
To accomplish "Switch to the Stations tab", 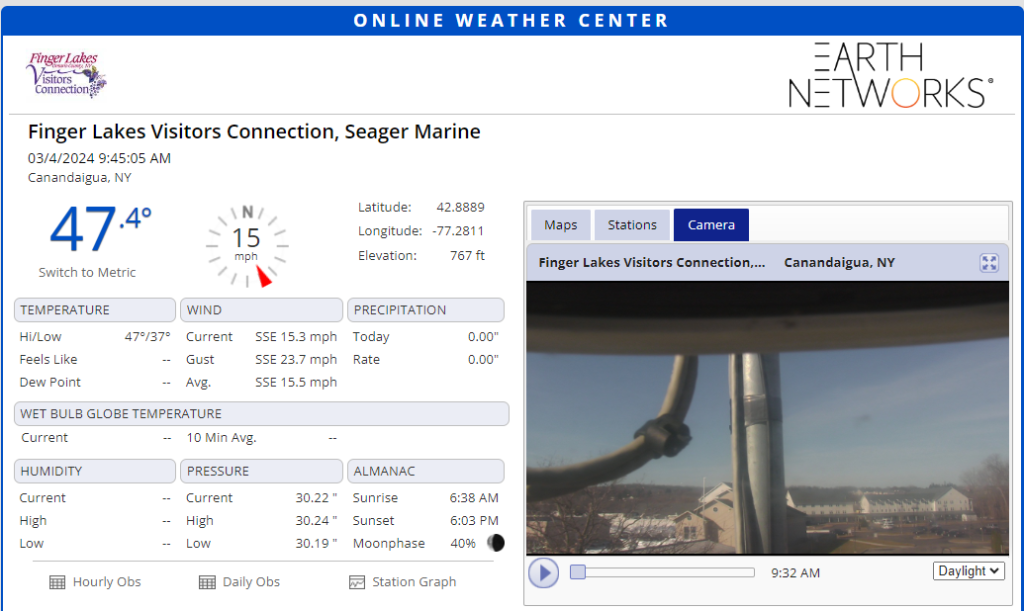I will (632, 225).
